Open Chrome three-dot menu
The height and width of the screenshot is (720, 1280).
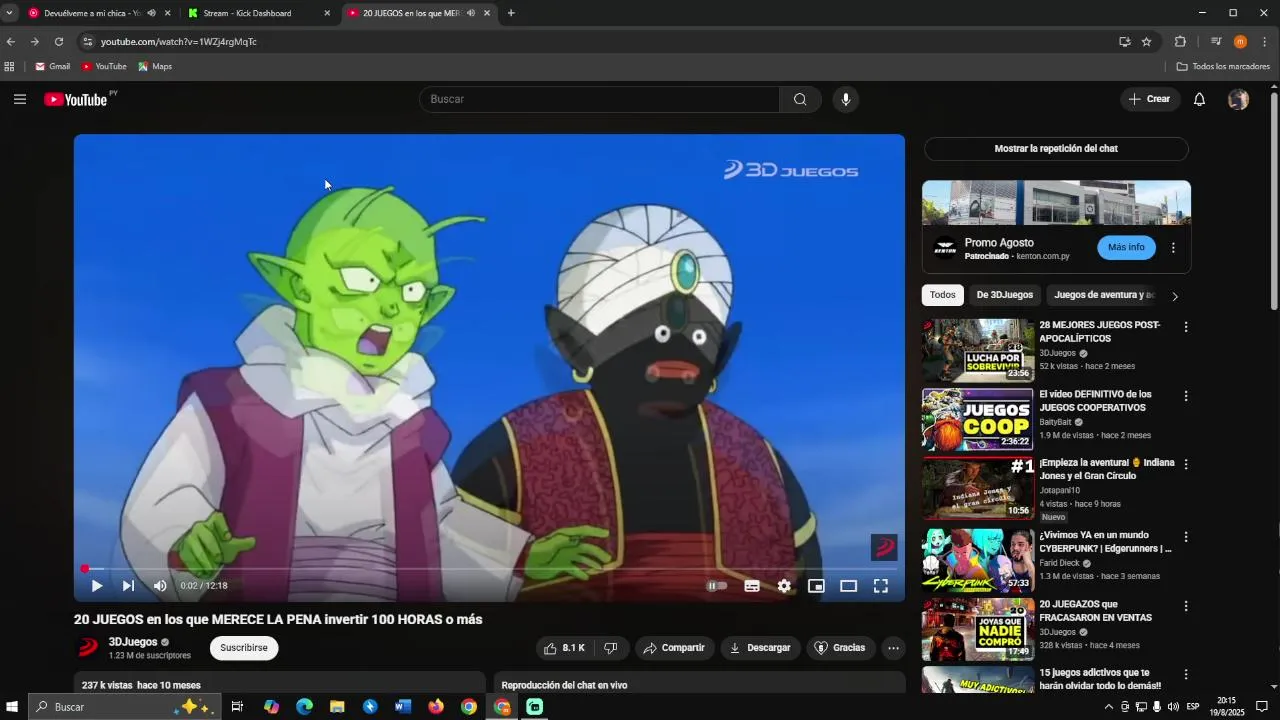click(x=1265, y=42)
